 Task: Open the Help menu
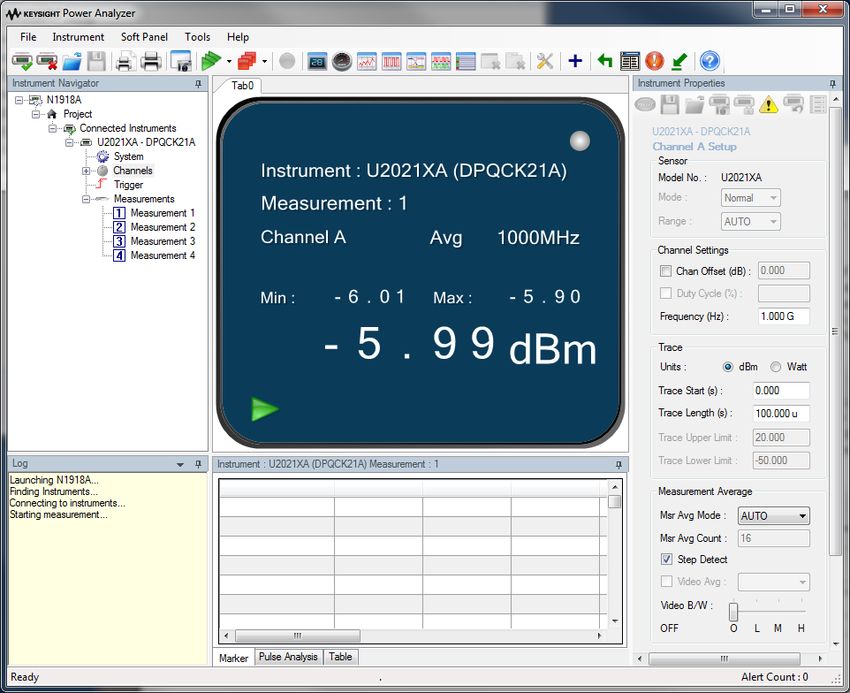tap(238, 37)
